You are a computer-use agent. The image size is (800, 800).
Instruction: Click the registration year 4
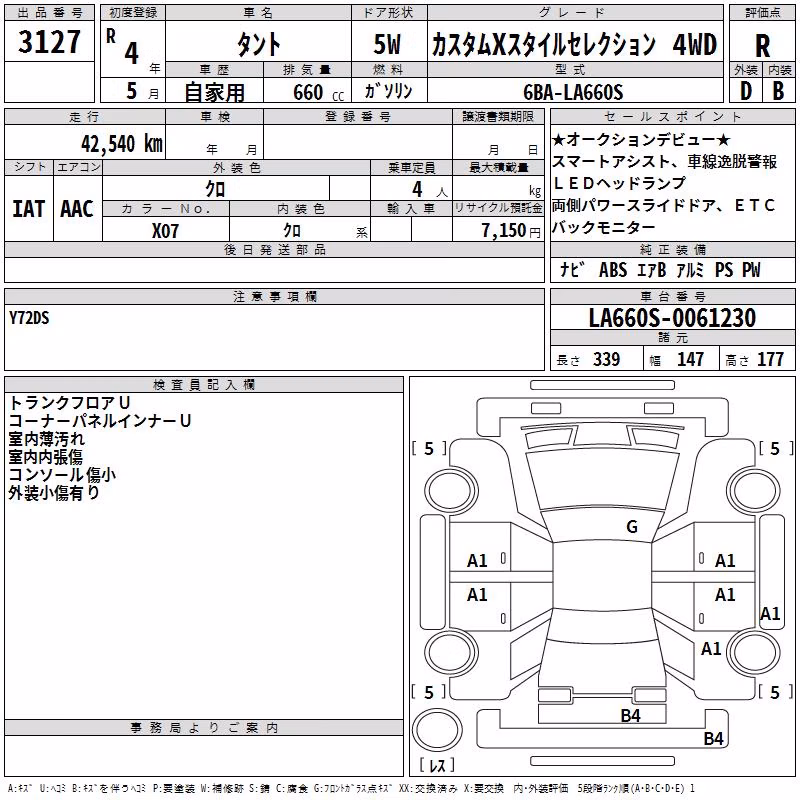[x=132, y=53]
